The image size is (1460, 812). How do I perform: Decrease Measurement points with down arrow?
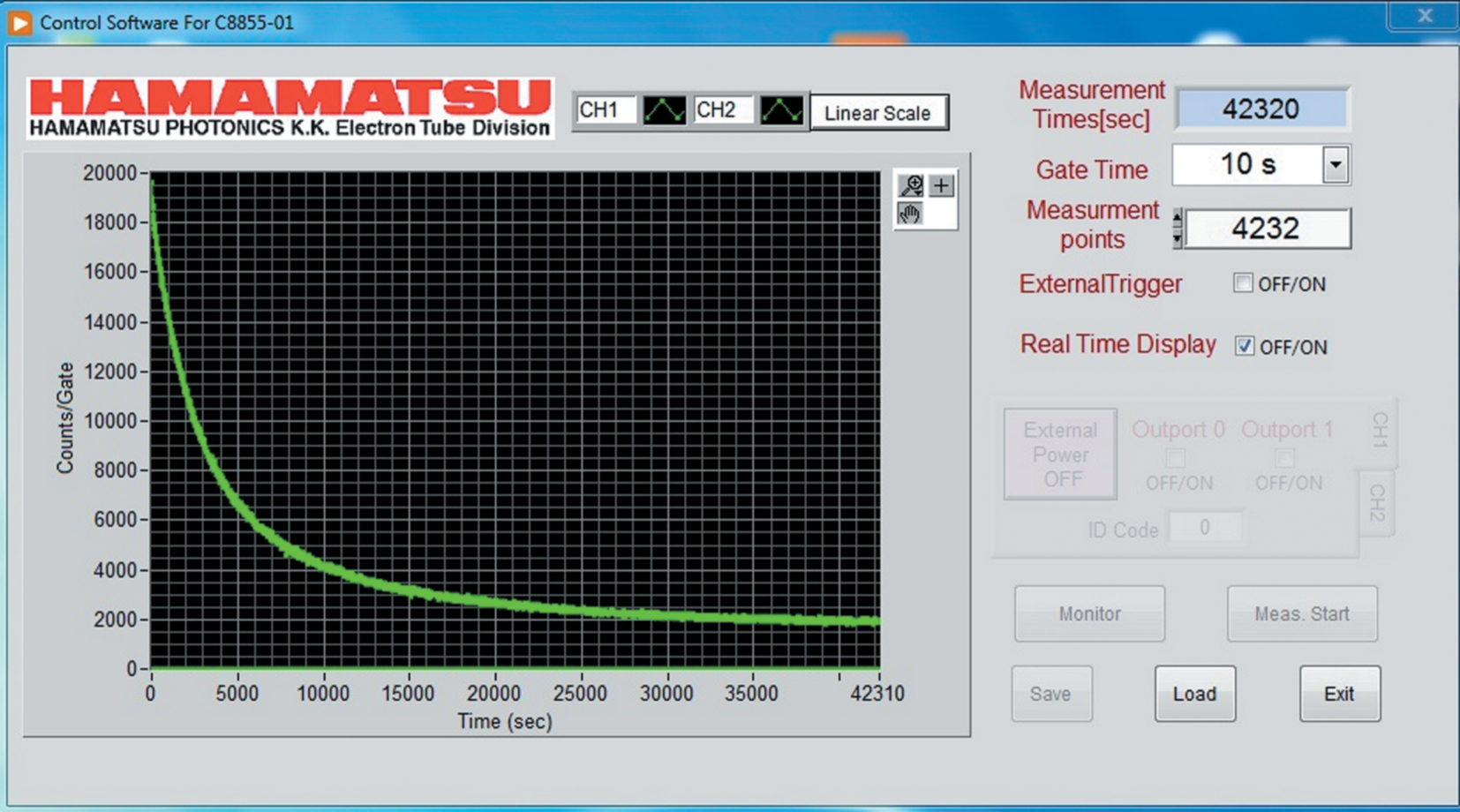pyautogui.click(x=1177, y=239)
